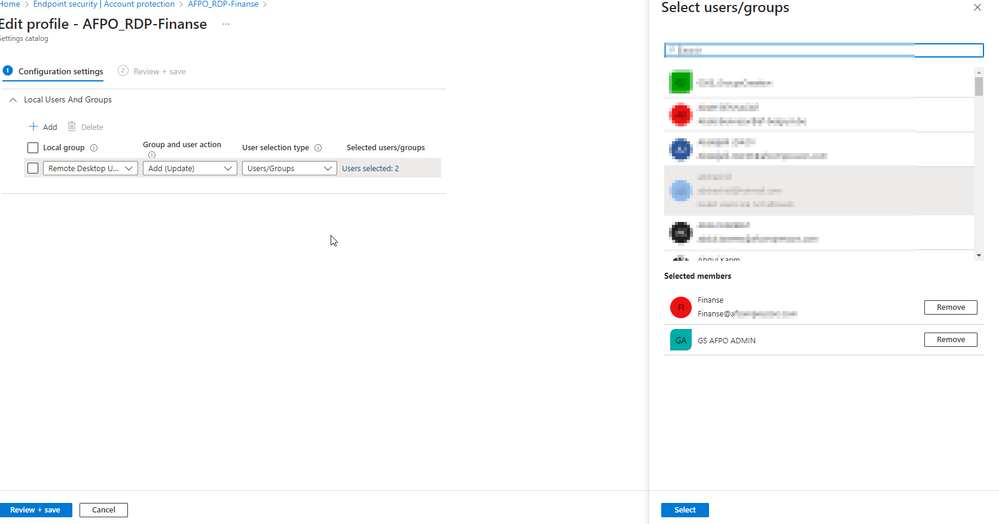Screen dimensions: 999x524
Task: Click the Finanse member name
Action: tap(710, 300)
